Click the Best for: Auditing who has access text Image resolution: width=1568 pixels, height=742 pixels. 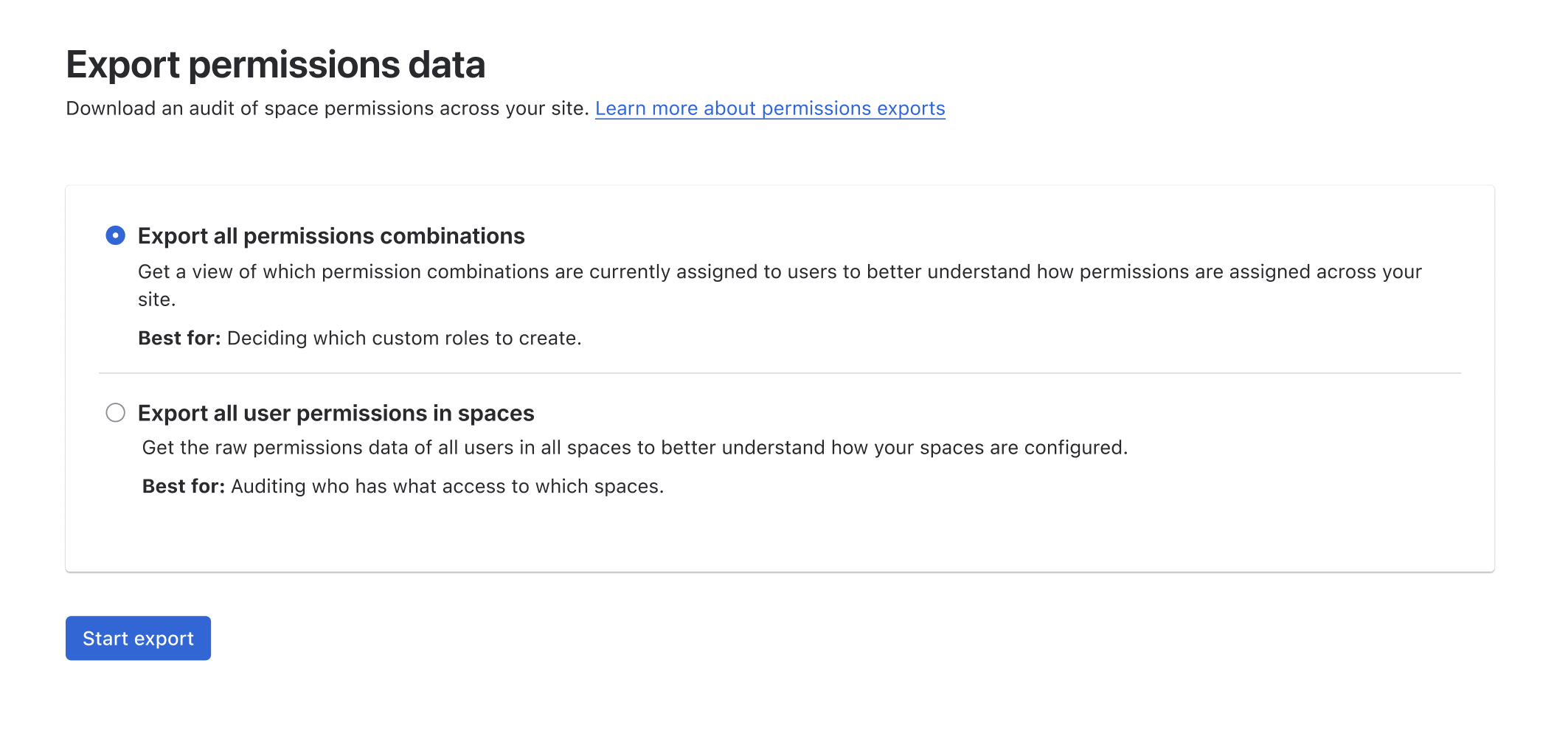pos(403,486)
